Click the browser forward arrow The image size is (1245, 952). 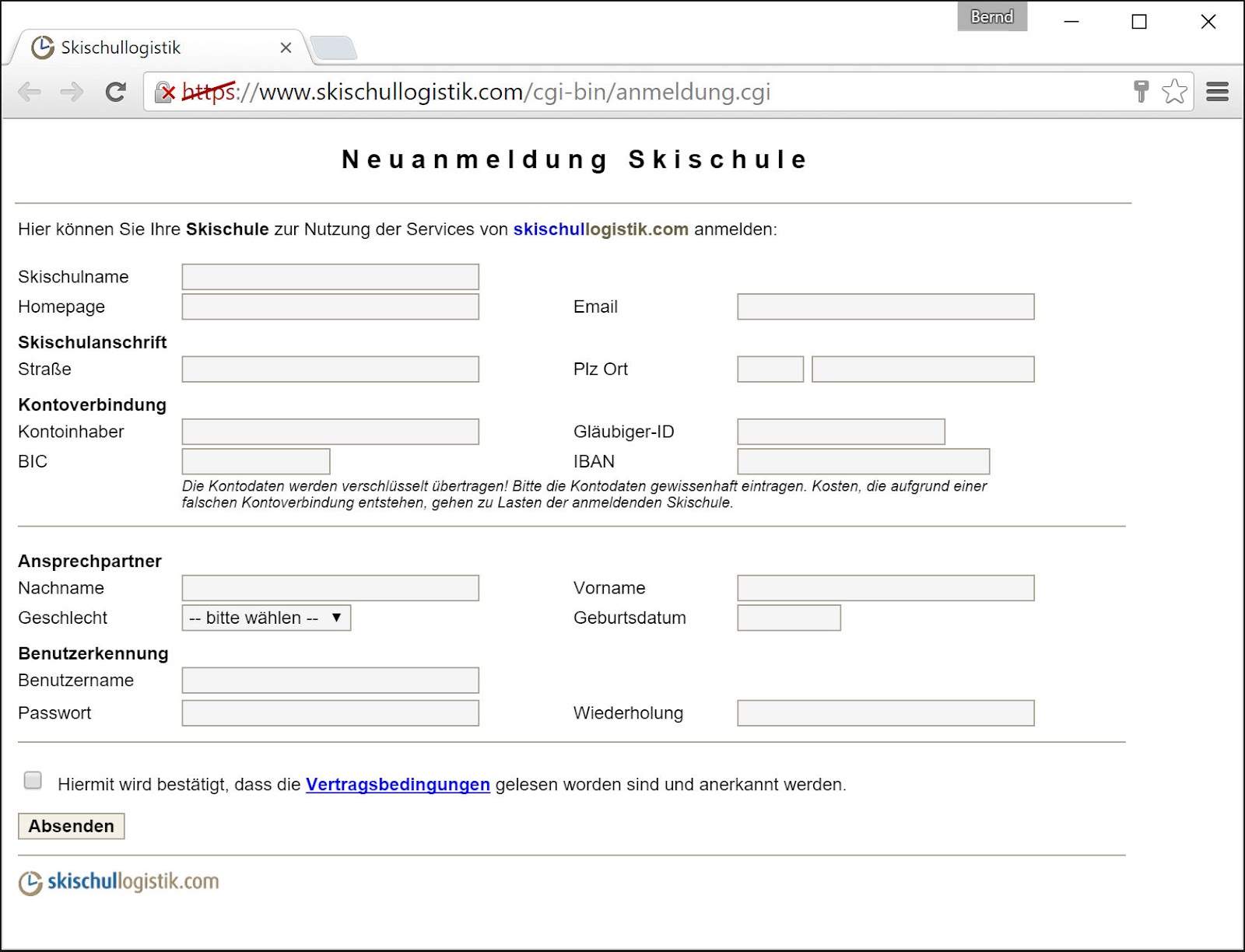[x=72, y=93]
